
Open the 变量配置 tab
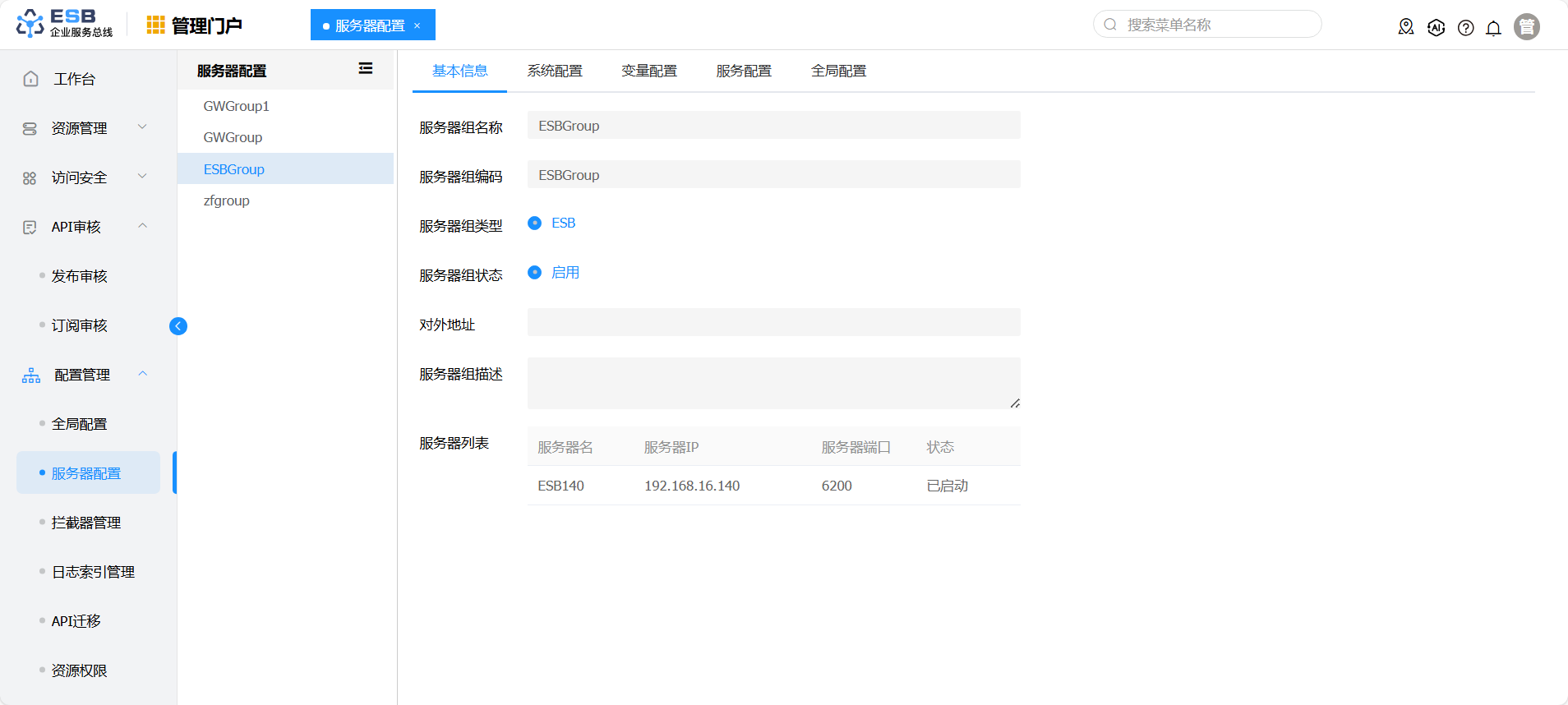pyautogui.click(x=649, y=71)
